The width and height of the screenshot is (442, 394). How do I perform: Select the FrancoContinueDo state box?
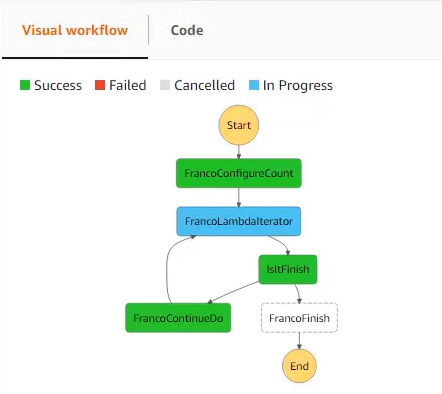tap(178, 318)
